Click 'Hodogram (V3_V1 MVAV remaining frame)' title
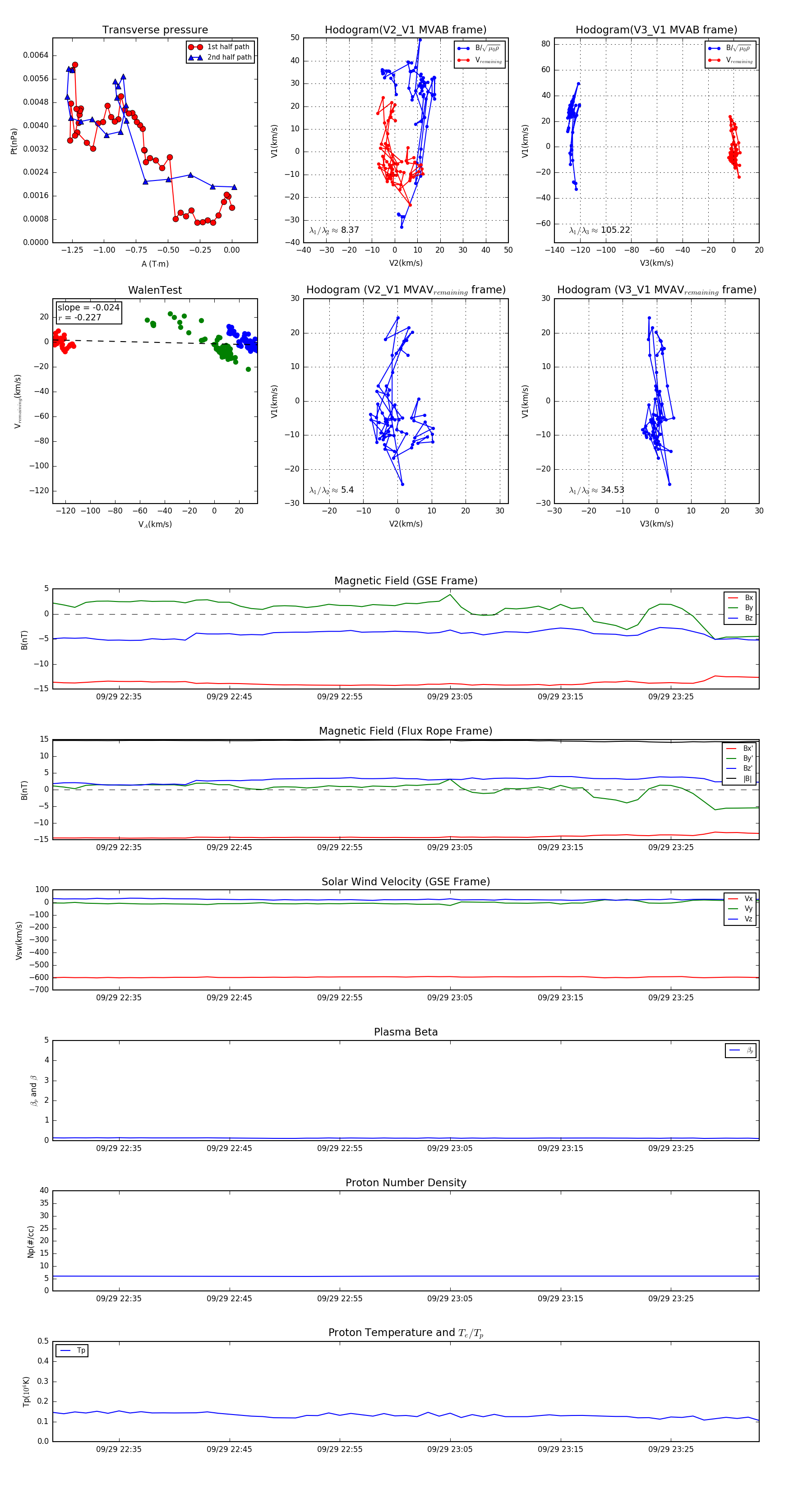812x1489 pixels. pyautogui.click(x=656, y=290)
